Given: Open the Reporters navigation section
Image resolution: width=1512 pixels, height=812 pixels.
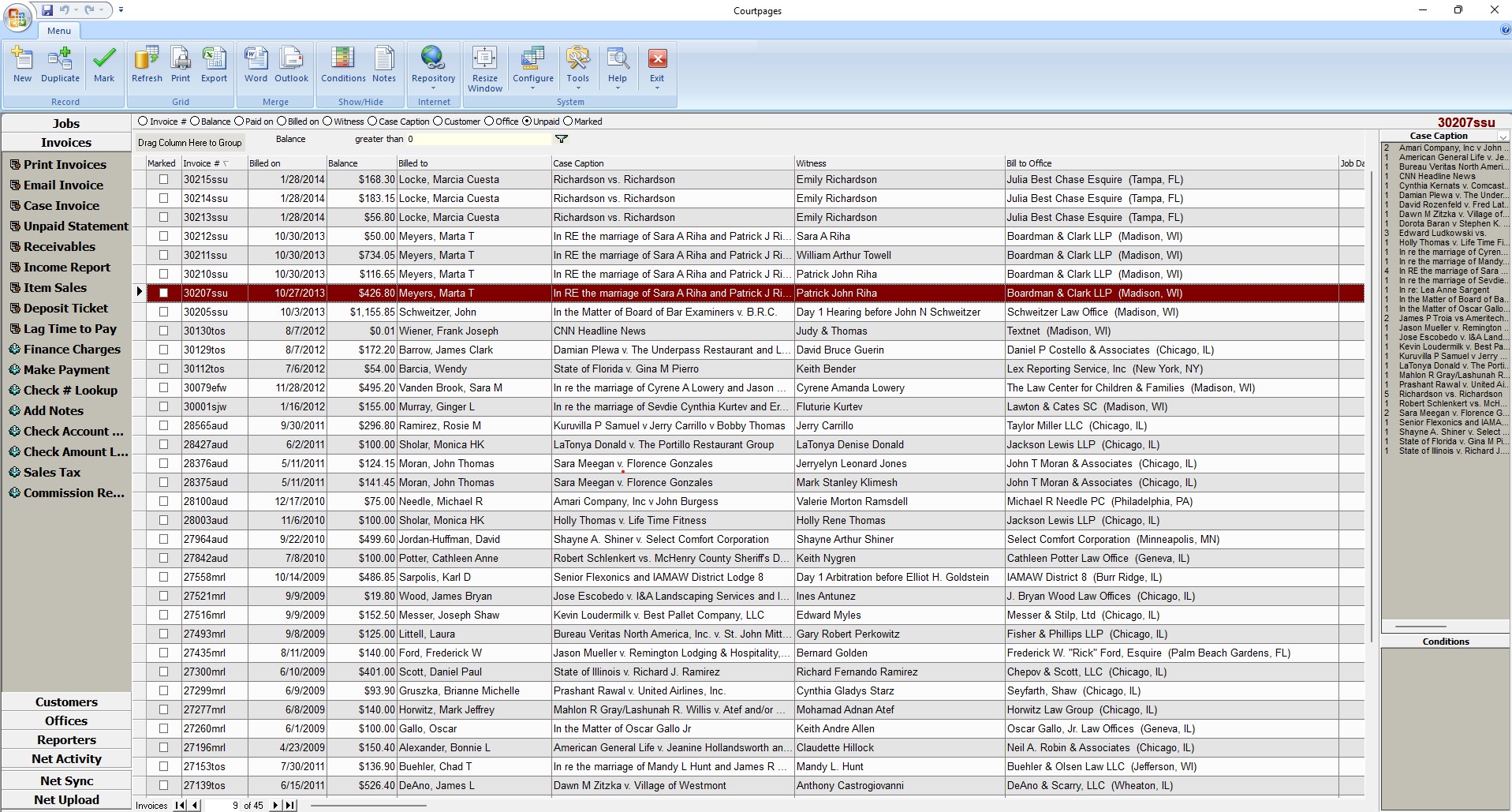Looking at the screenshot, I should click(66, 739).
